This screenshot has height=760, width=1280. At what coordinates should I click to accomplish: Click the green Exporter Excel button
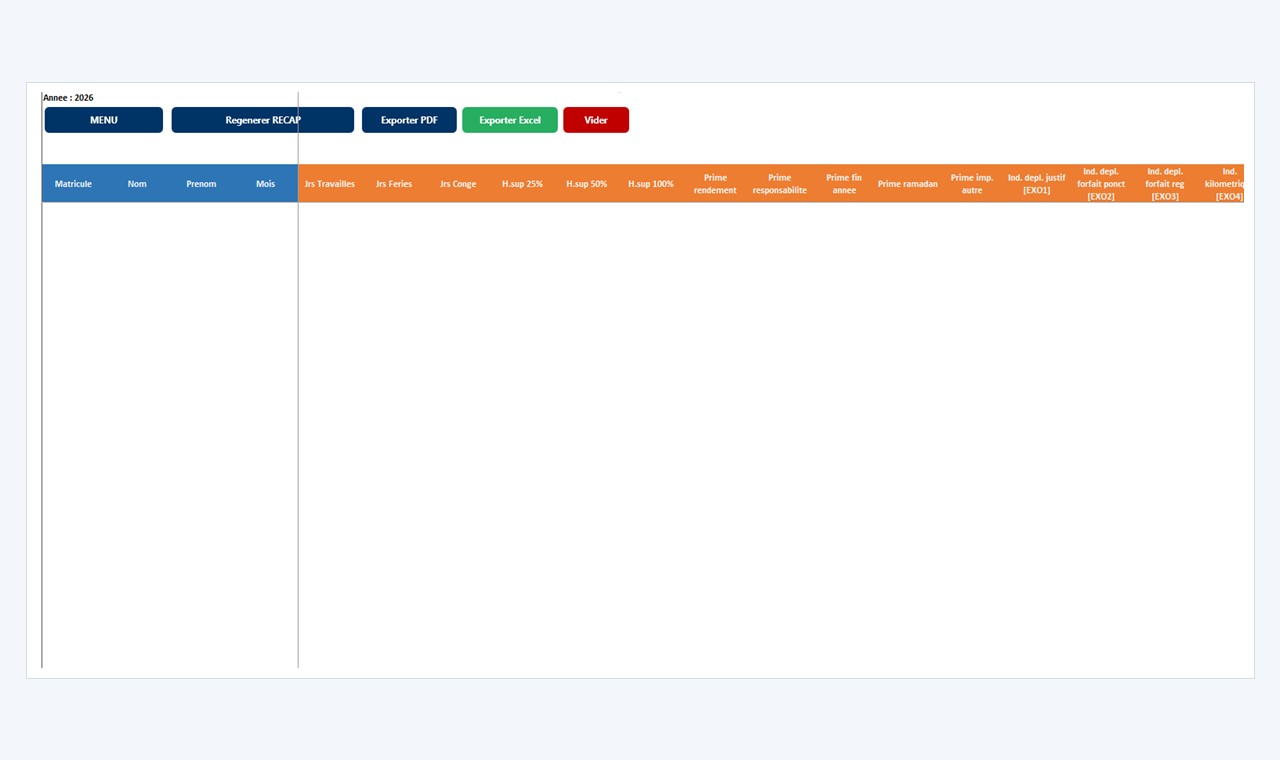click(510, 120)
